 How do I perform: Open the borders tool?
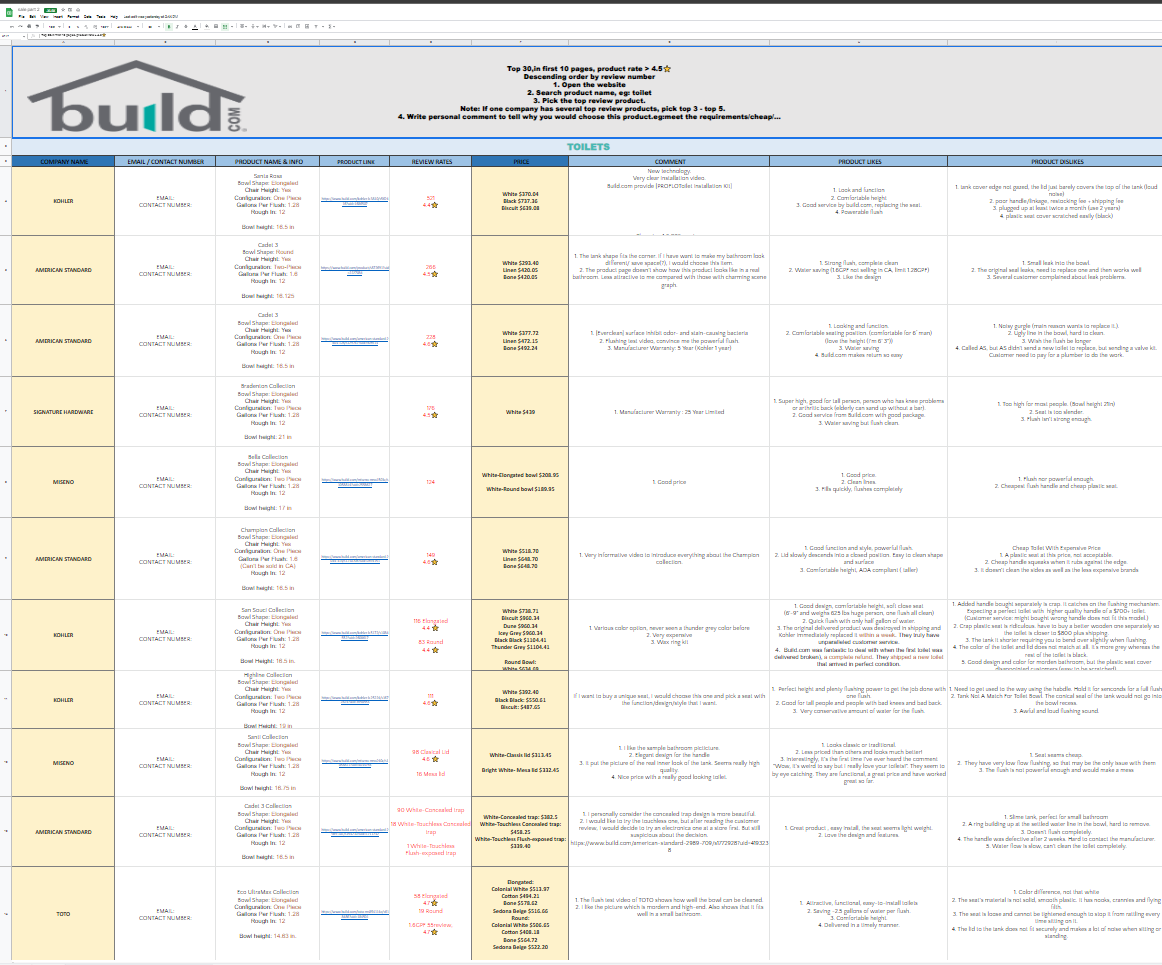coord(216,27)
